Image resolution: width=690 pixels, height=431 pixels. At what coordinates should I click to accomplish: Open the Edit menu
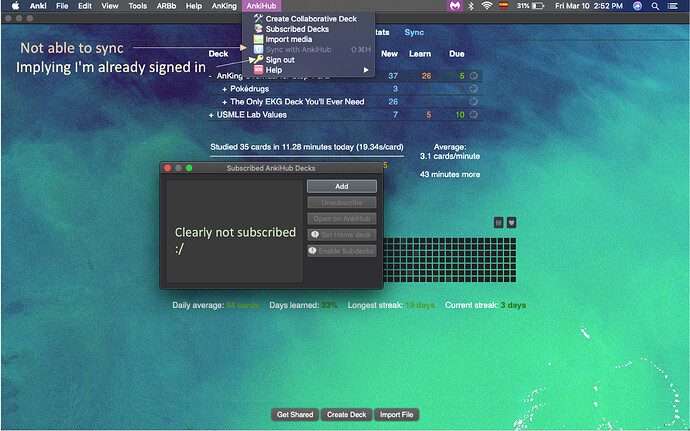pos(84,6)
